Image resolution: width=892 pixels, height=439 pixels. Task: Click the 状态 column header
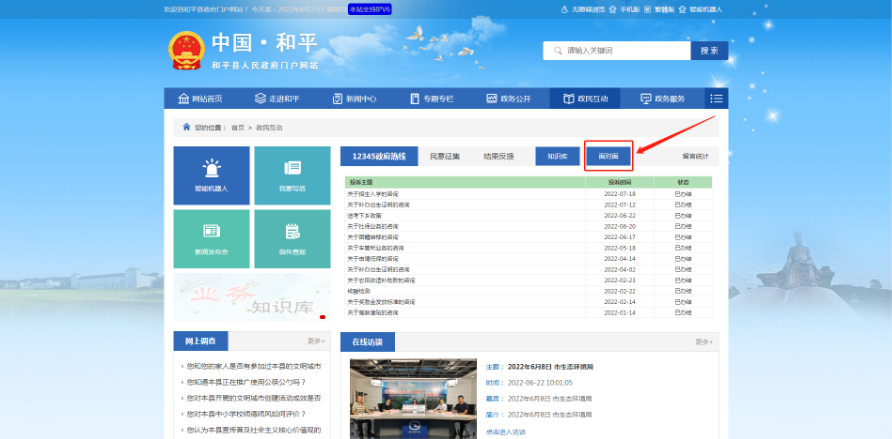coord(683,183)
